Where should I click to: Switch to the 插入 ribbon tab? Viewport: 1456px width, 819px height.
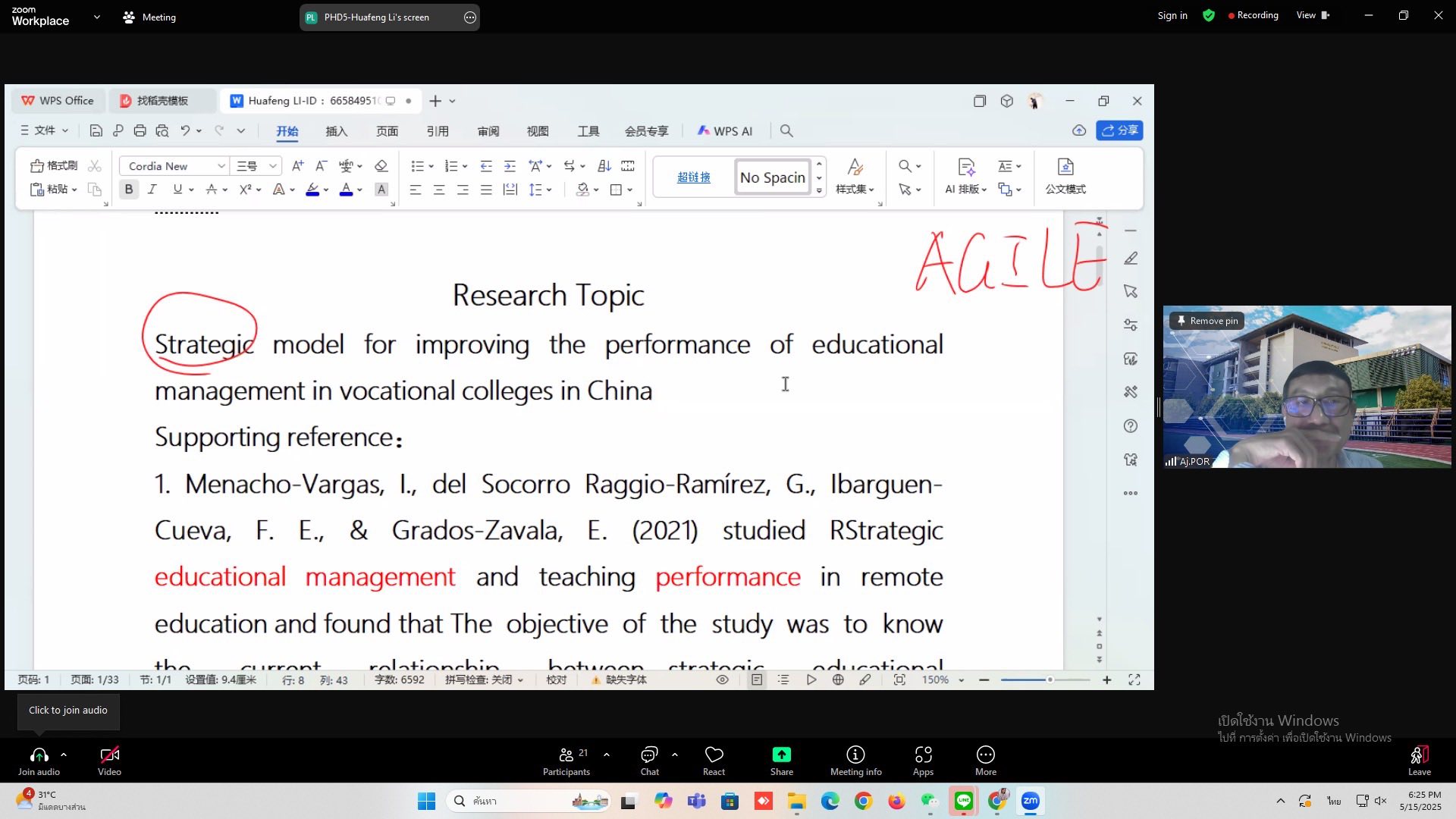click(336, 131)
